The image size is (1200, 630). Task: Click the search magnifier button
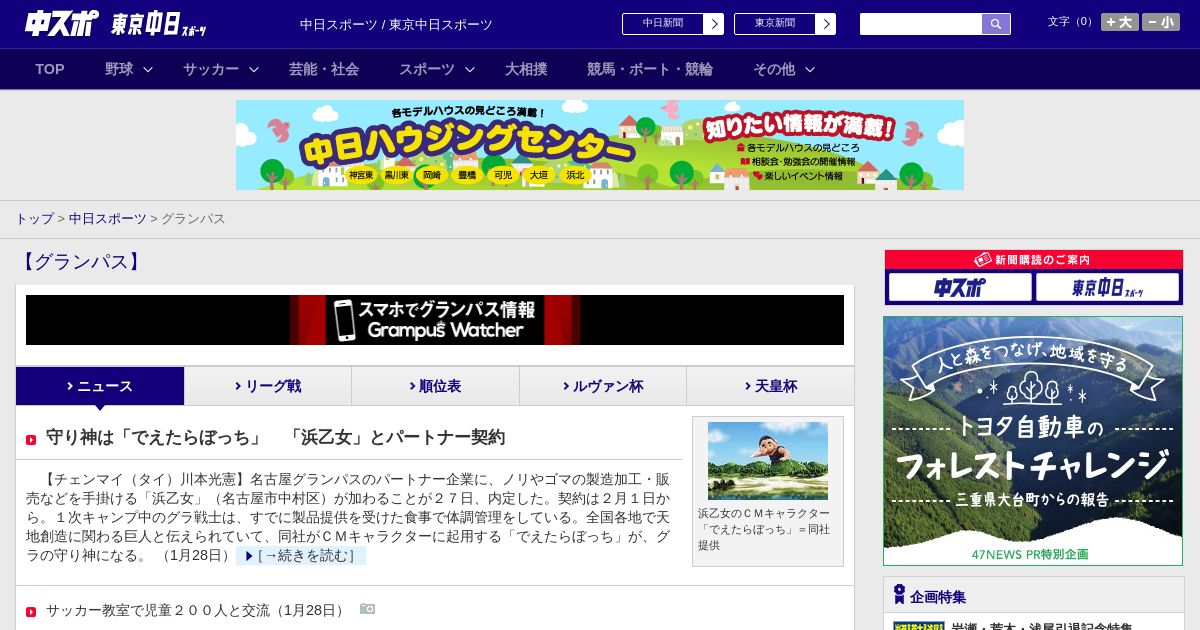click(995, 24)
